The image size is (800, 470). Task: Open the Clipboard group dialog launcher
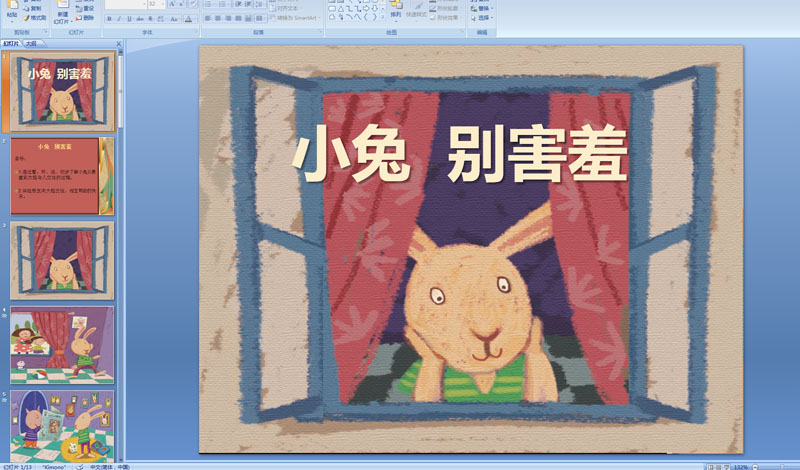click(46, 32)
